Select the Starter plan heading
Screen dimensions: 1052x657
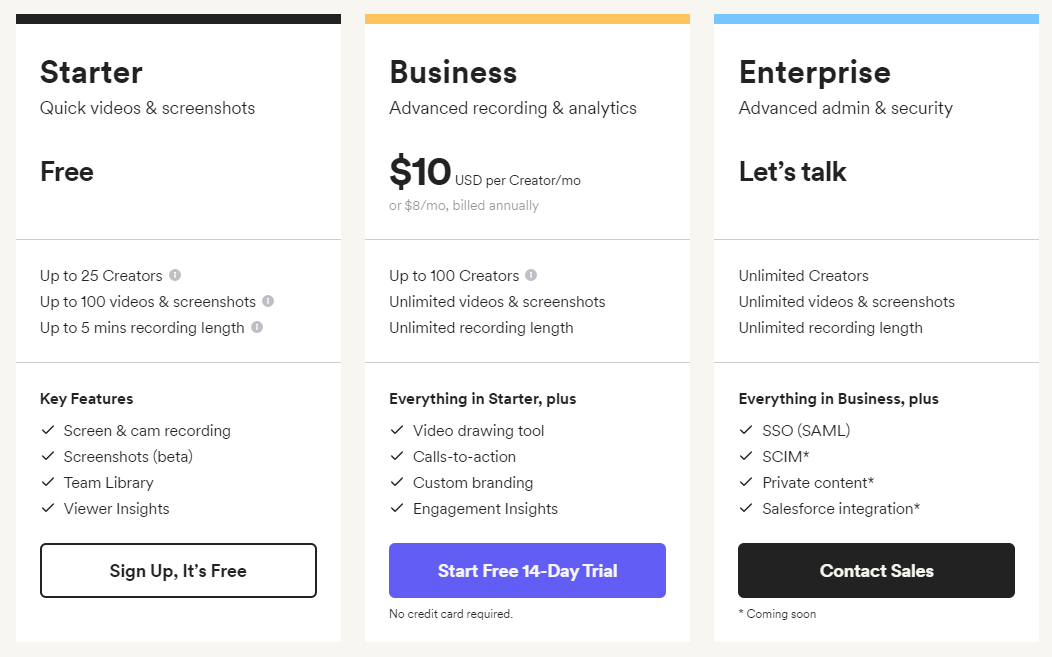[91, 72]
